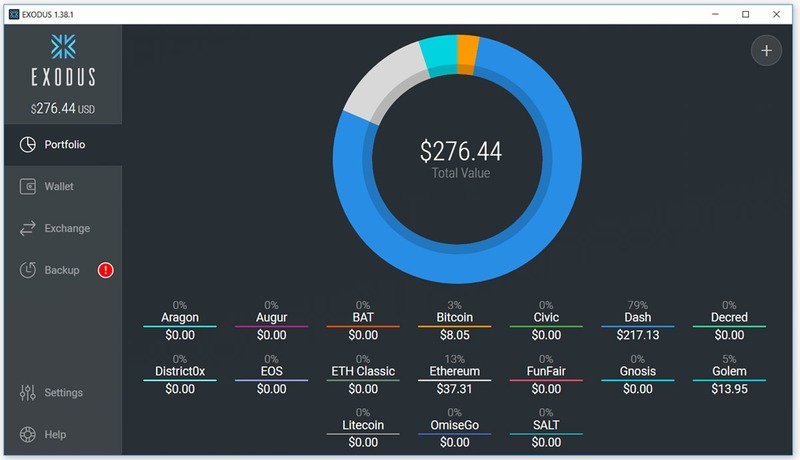
Task: Click the $217.13 Dash value
Action: coord(638,335)
